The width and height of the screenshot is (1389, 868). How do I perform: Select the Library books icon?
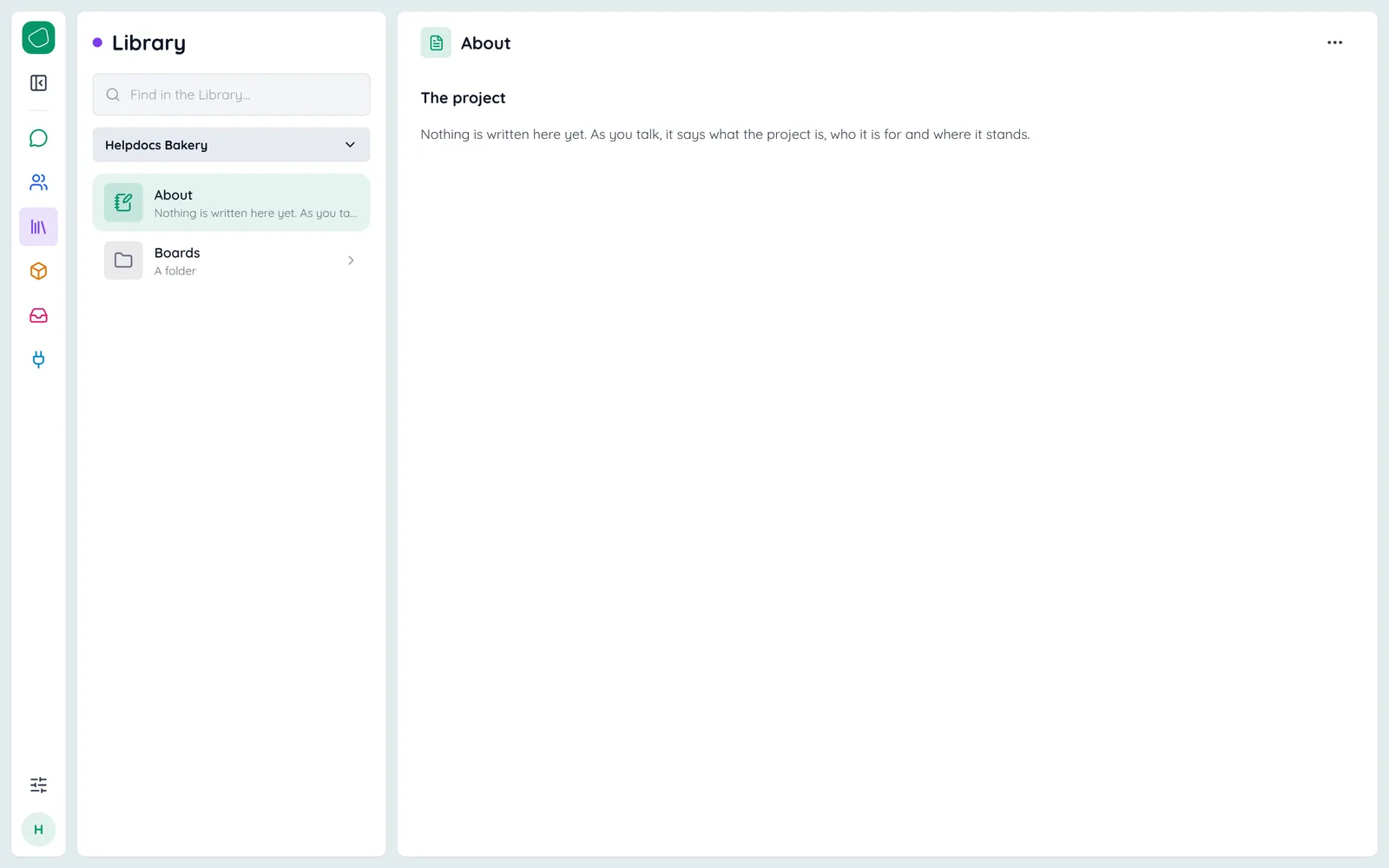pyautogui.click(x=38, y=227)
